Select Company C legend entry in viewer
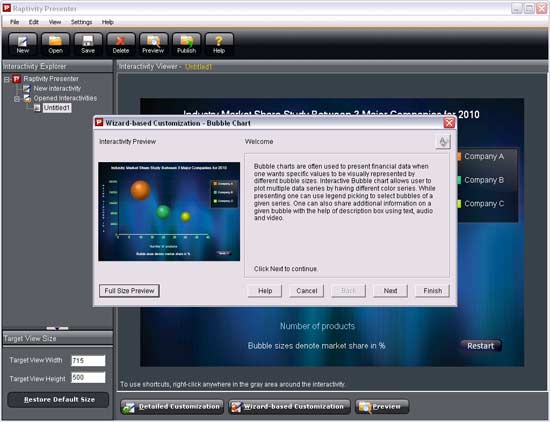Image resolution: width=550 pixels, height=422 pixels. click(481, 203)
